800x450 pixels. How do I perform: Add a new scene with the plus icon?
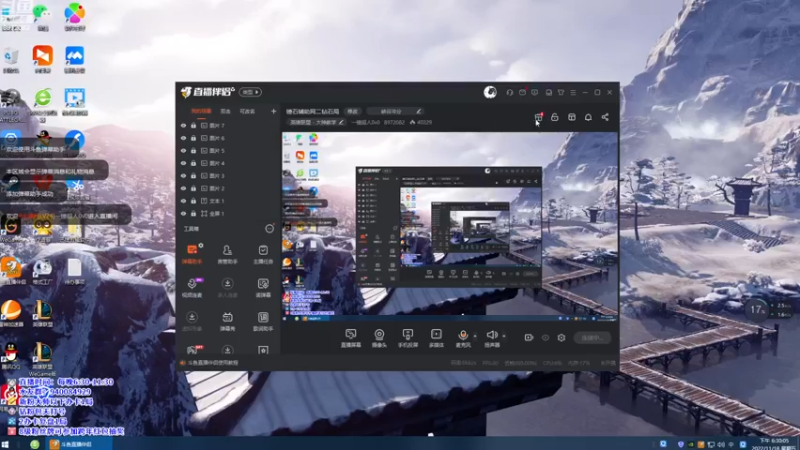tap(273, 111)
